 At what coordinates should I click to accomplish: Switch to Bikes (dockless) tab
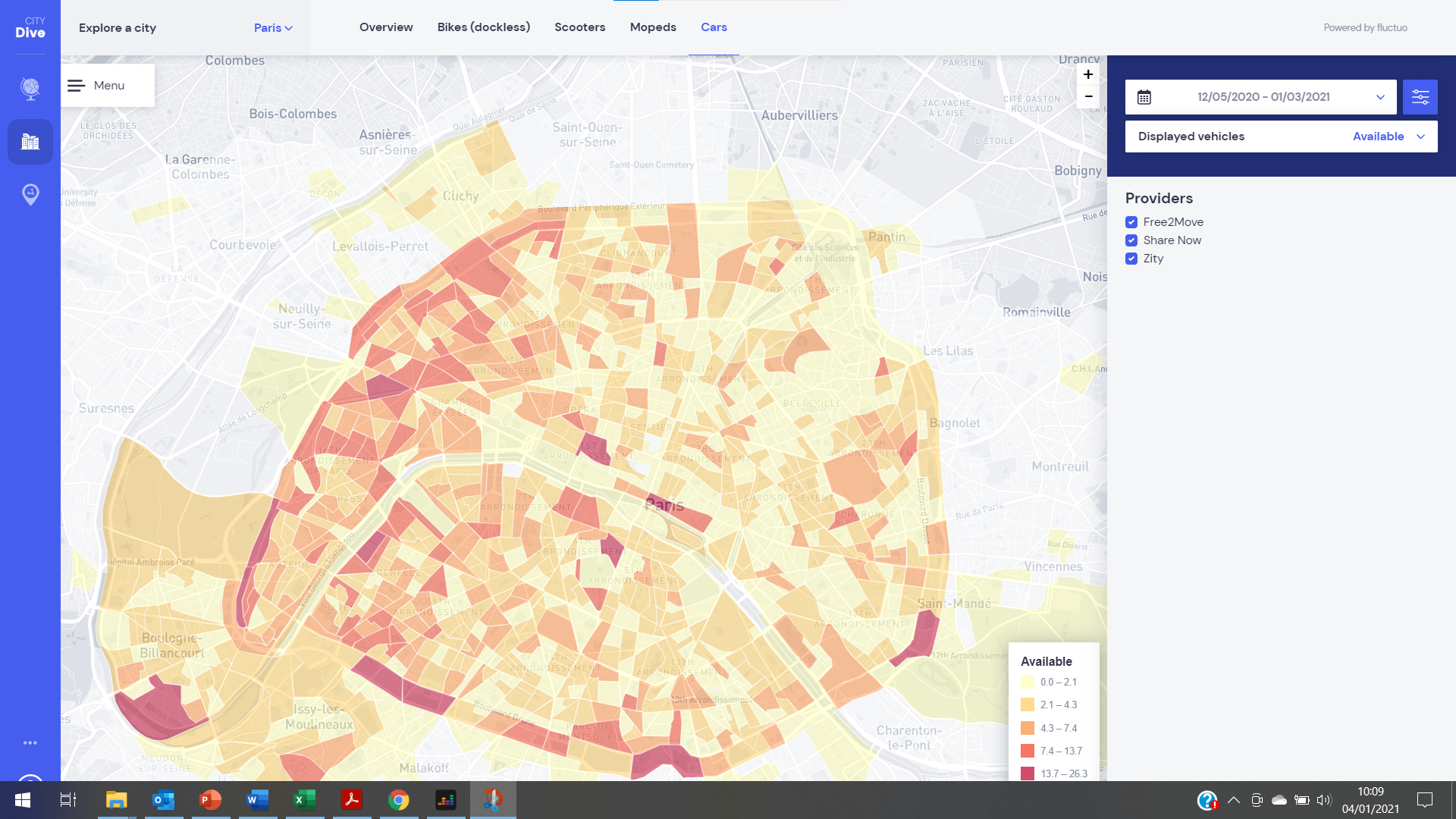click(483, 27)
